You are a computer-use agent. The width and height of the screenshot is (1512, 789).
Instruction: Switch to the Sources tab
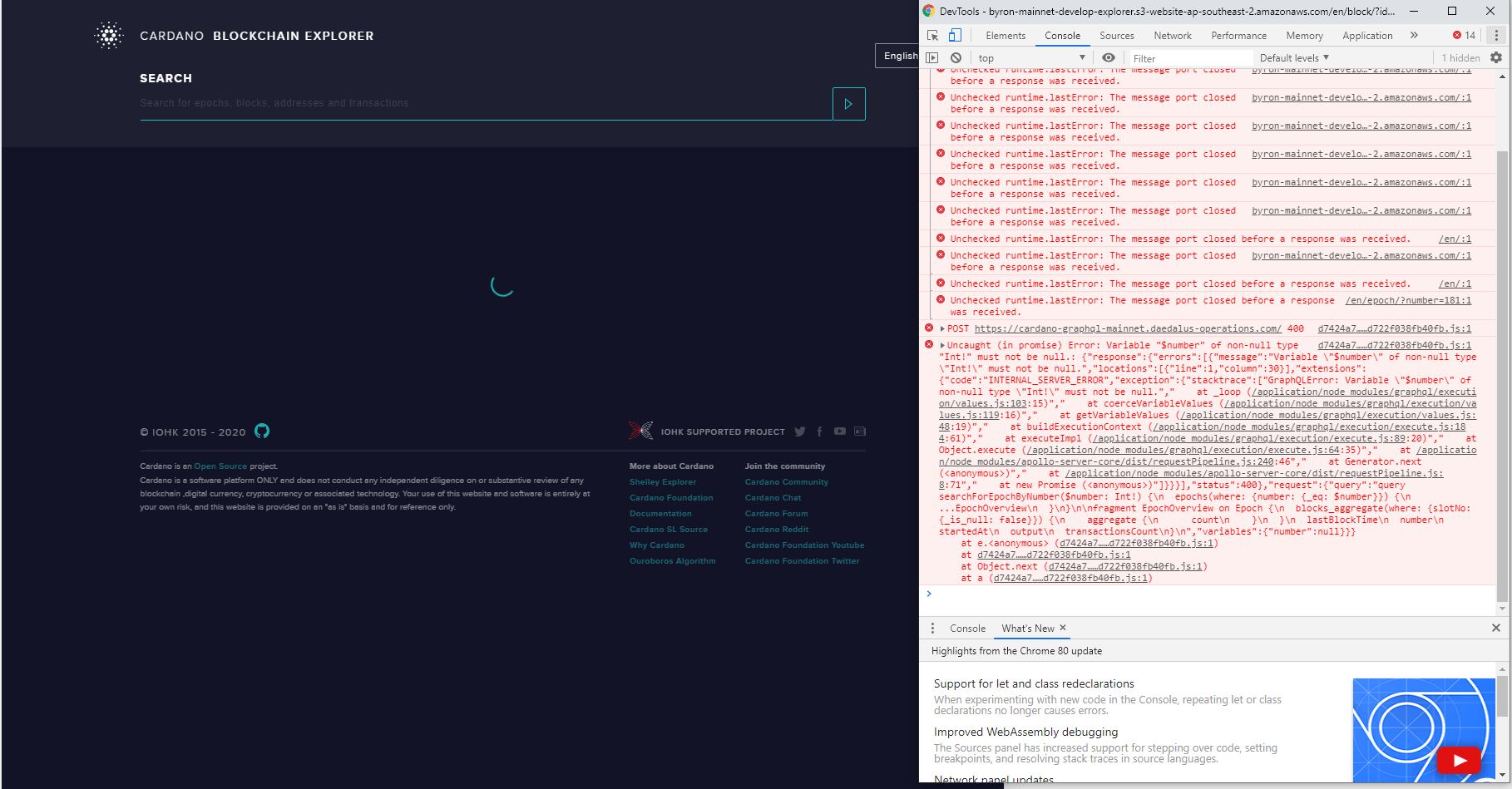click(1116, 36)
